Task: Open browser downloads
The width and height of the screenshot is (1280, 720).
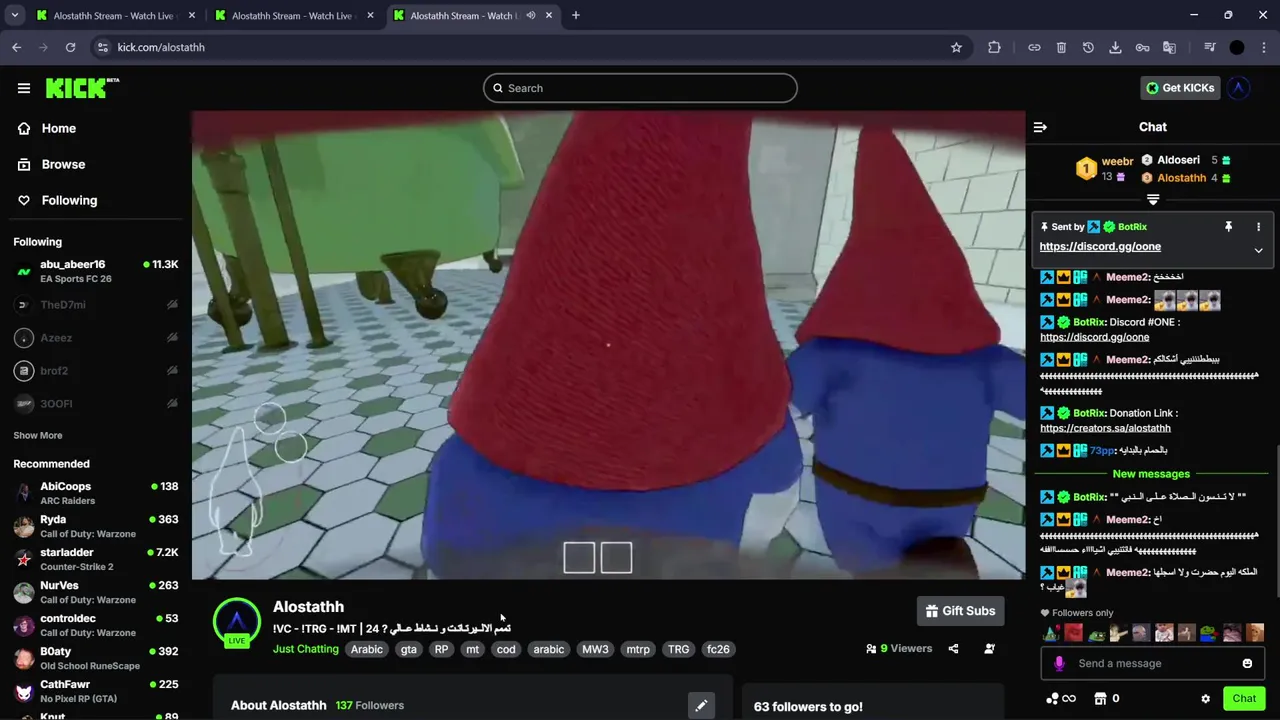Action: [x=1115, y=47]
